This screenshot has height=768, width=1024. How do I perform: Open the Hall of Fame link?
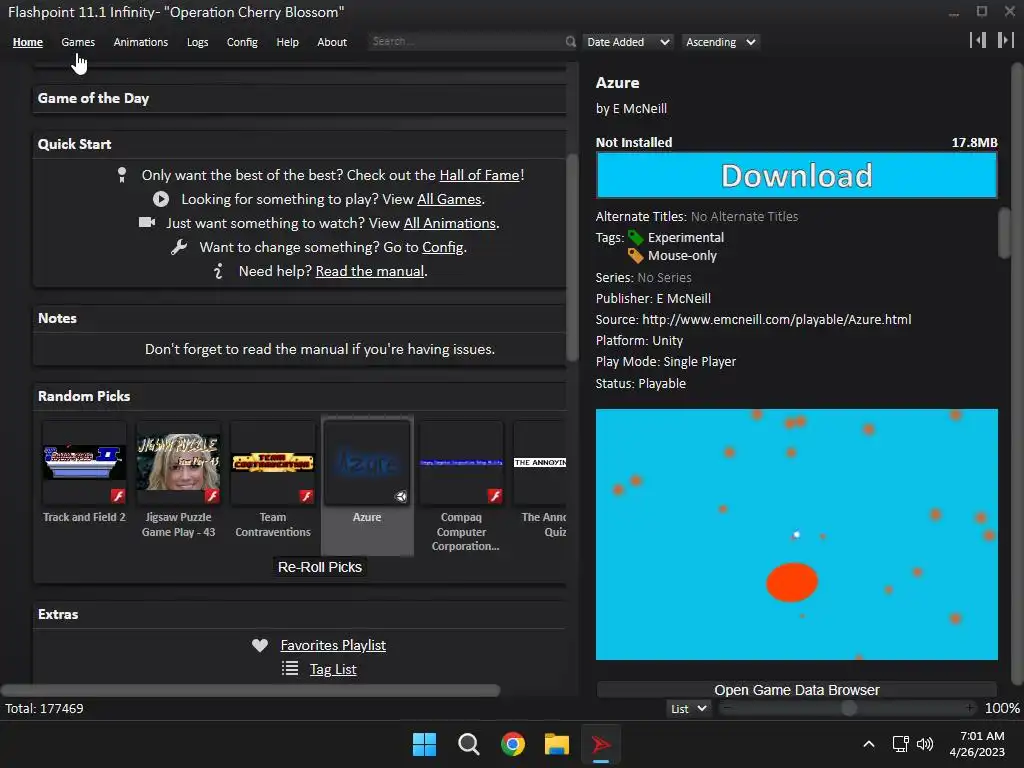(479, 175)
